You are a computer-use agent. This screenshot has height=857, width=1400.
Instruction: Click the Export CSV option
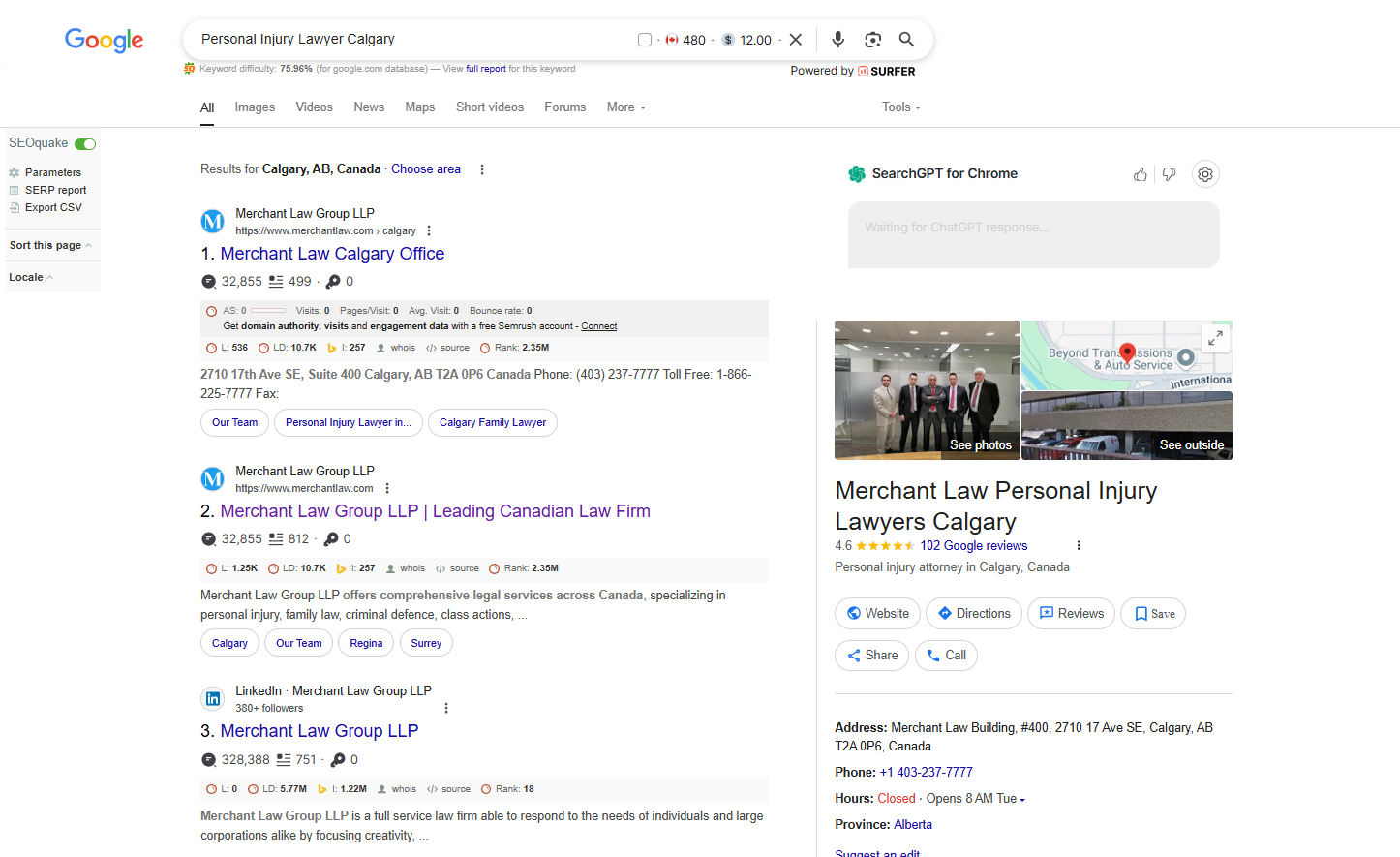click(x=53, y=208)
